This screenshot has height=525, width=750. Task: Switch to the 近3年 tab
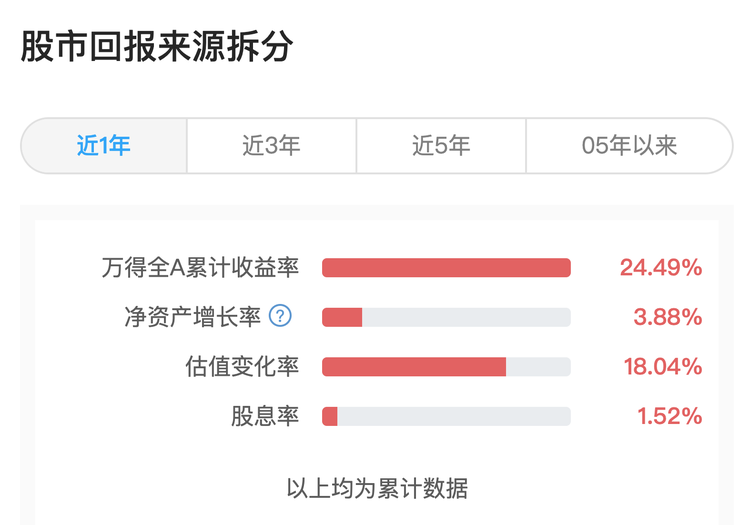pyautogui.click(x=271, y=146)
